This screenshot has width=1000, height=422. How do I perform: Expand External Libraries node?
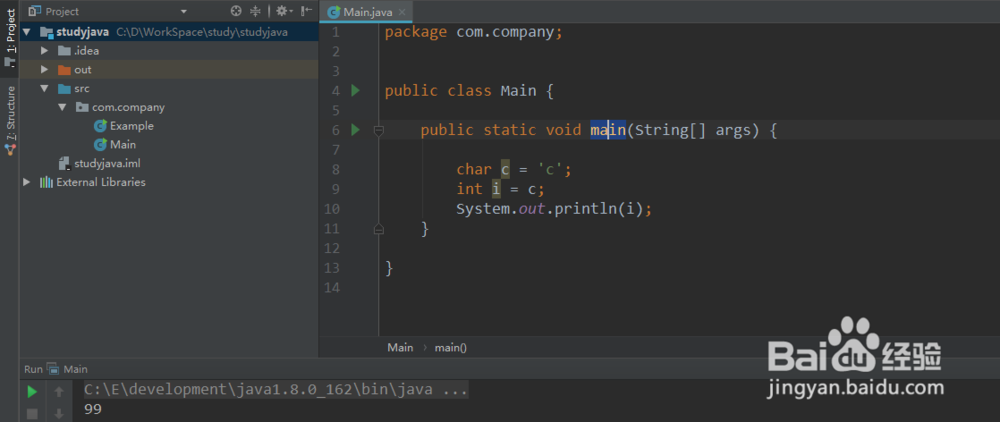coord(26,182)
